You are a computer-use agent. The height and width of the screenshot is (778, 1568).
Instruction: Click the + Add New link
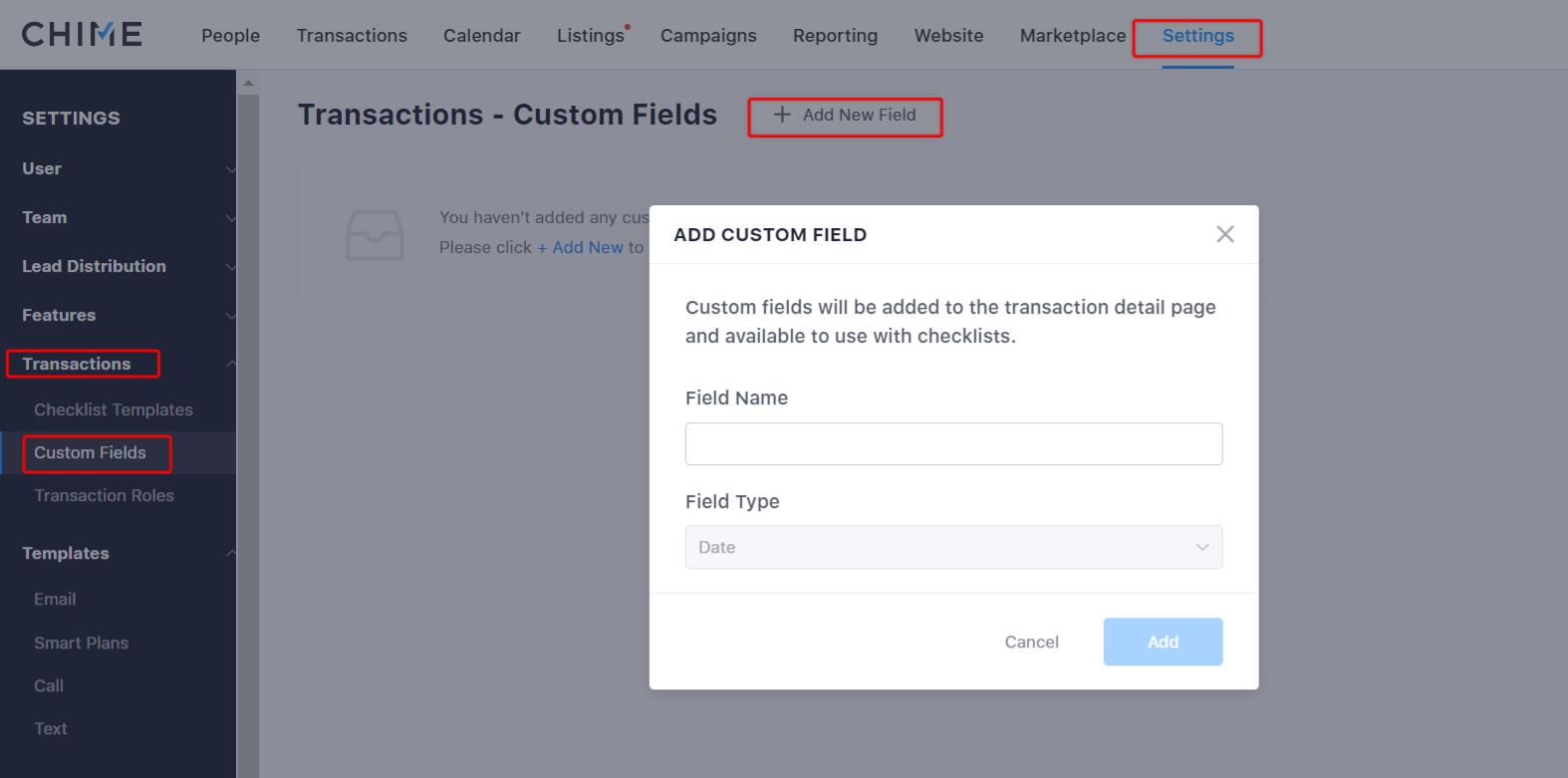click(x=580, y=247)
